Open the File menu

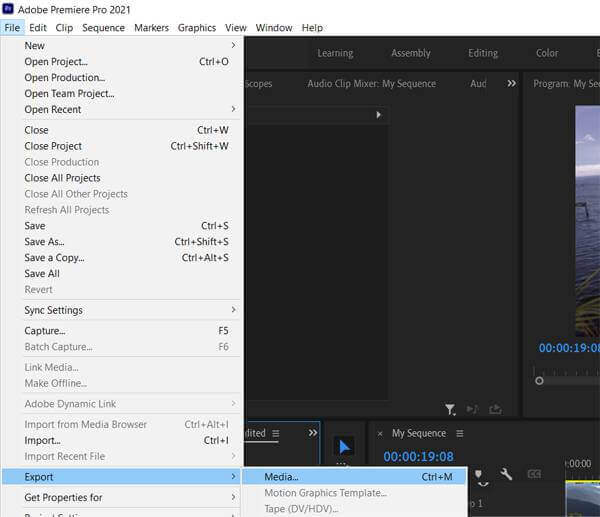pyautogui.click(x=12, y=28)
